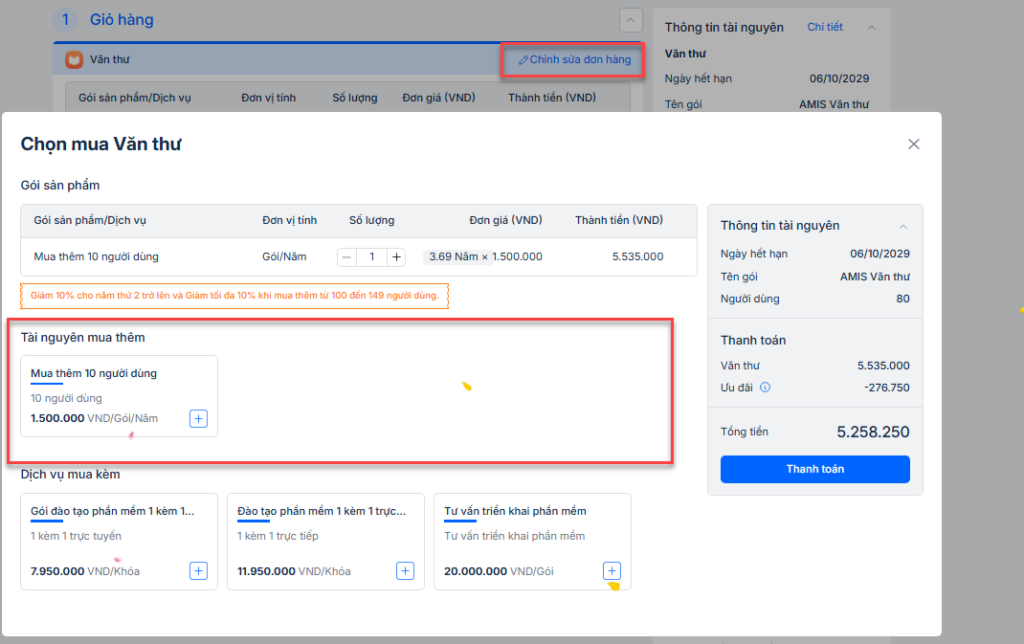Click Ngày hết hạn 06/10/2029 in dialog

880,253
